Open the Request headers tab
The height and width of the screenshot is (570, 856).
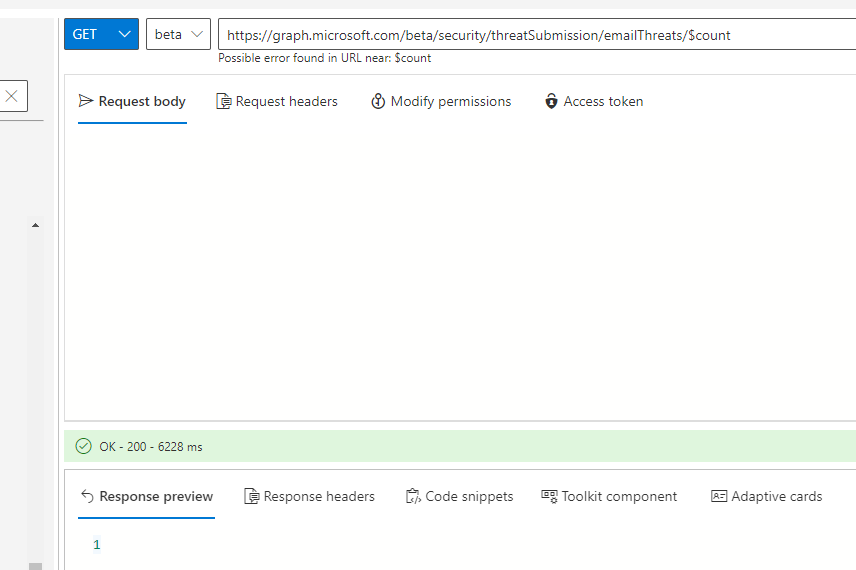[x=277, y=102]
